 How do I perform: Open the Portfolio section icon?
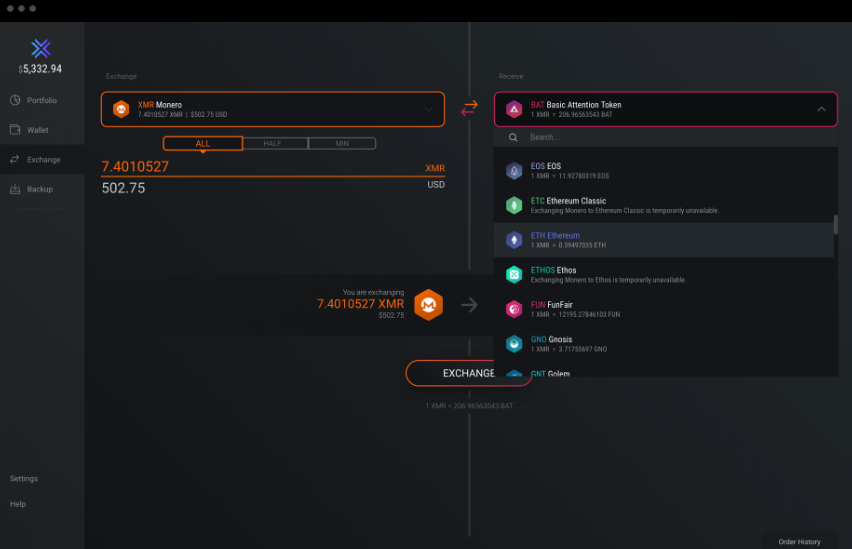tap(15, 100)
